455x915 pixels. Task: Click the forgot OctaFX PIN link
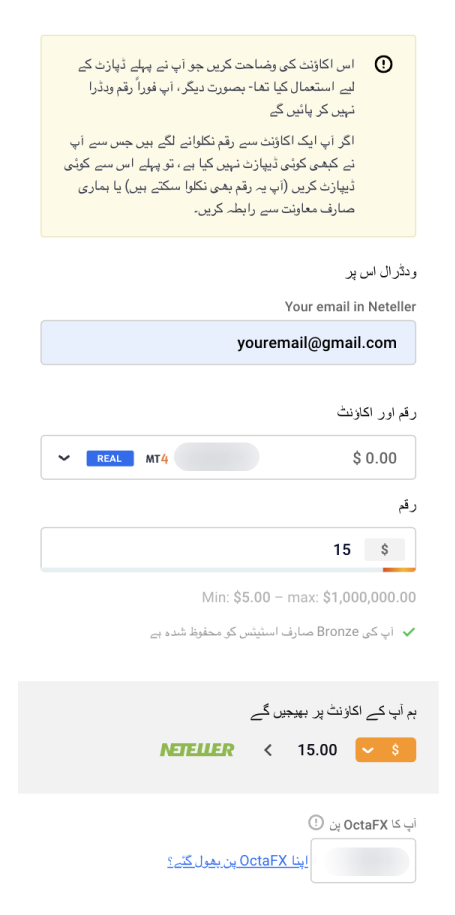coord(237,861)
